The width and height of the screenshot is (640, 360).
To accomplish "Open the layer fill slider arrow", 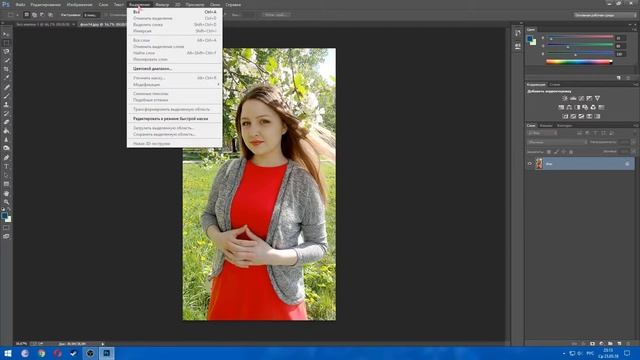I will click(x=633, y=151).
